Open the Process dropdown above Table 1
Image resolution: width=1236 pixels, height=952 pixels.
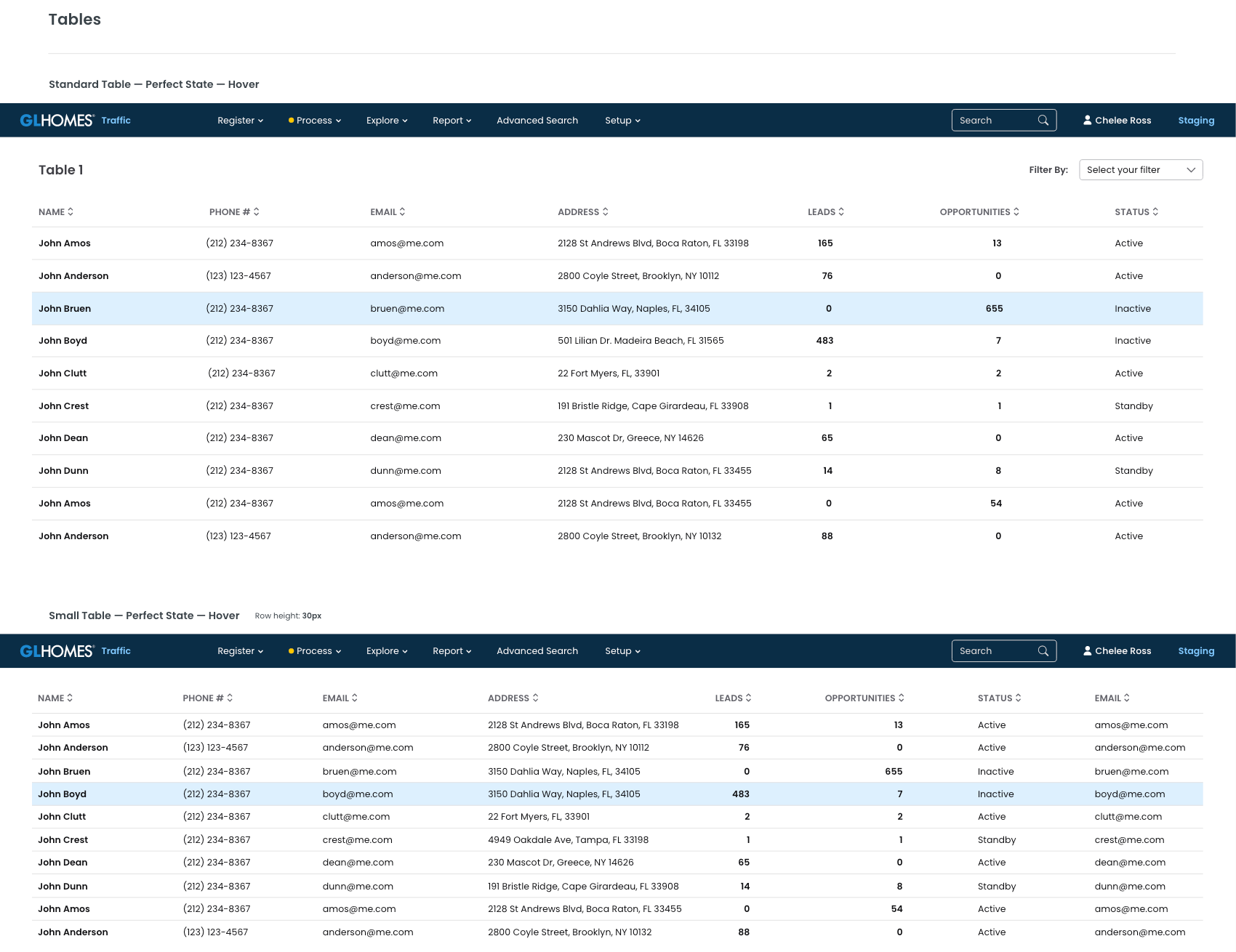(x=315, y=121)
